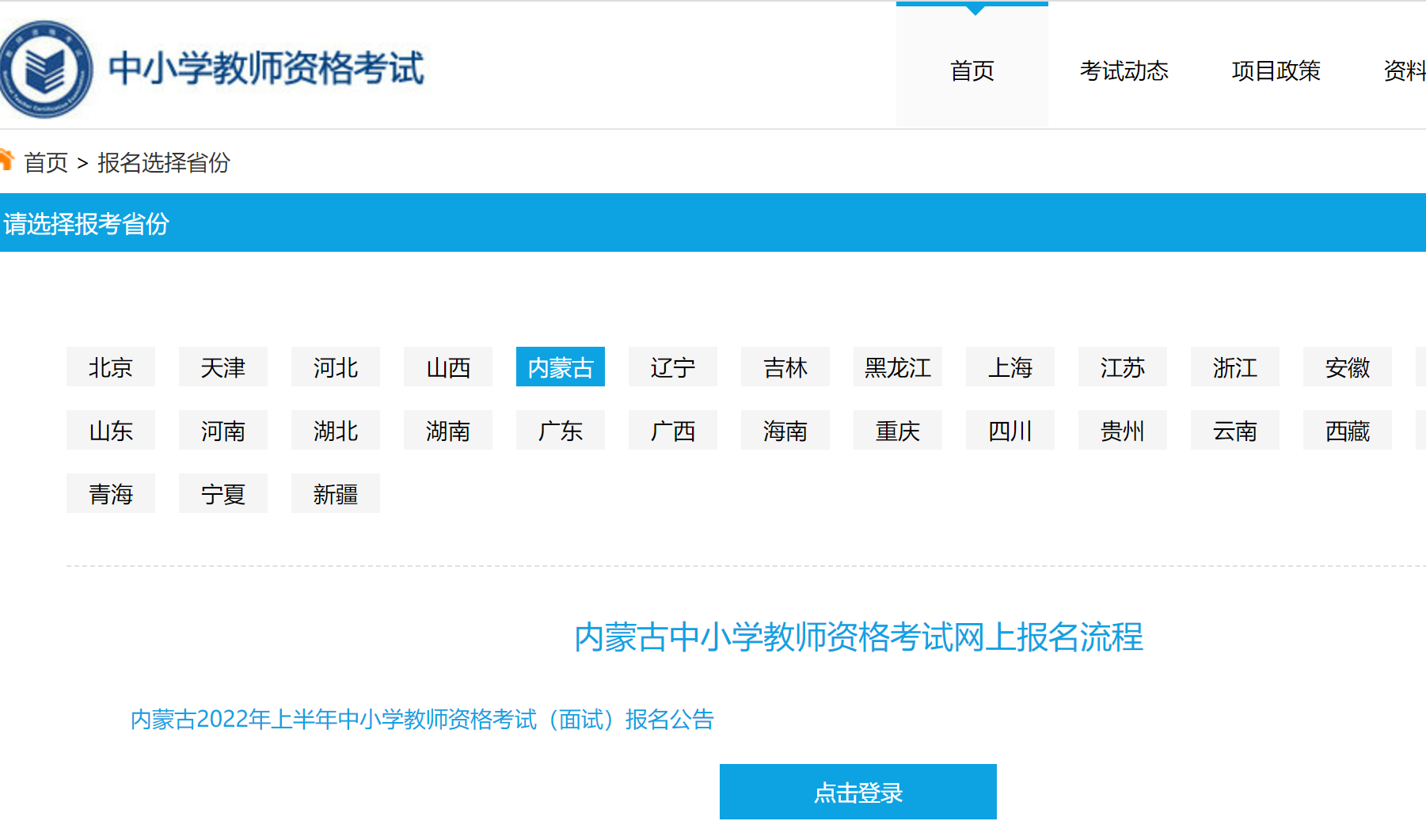
Task: Go to 项目政策 in navigation bar
Action: [1276, 71]
